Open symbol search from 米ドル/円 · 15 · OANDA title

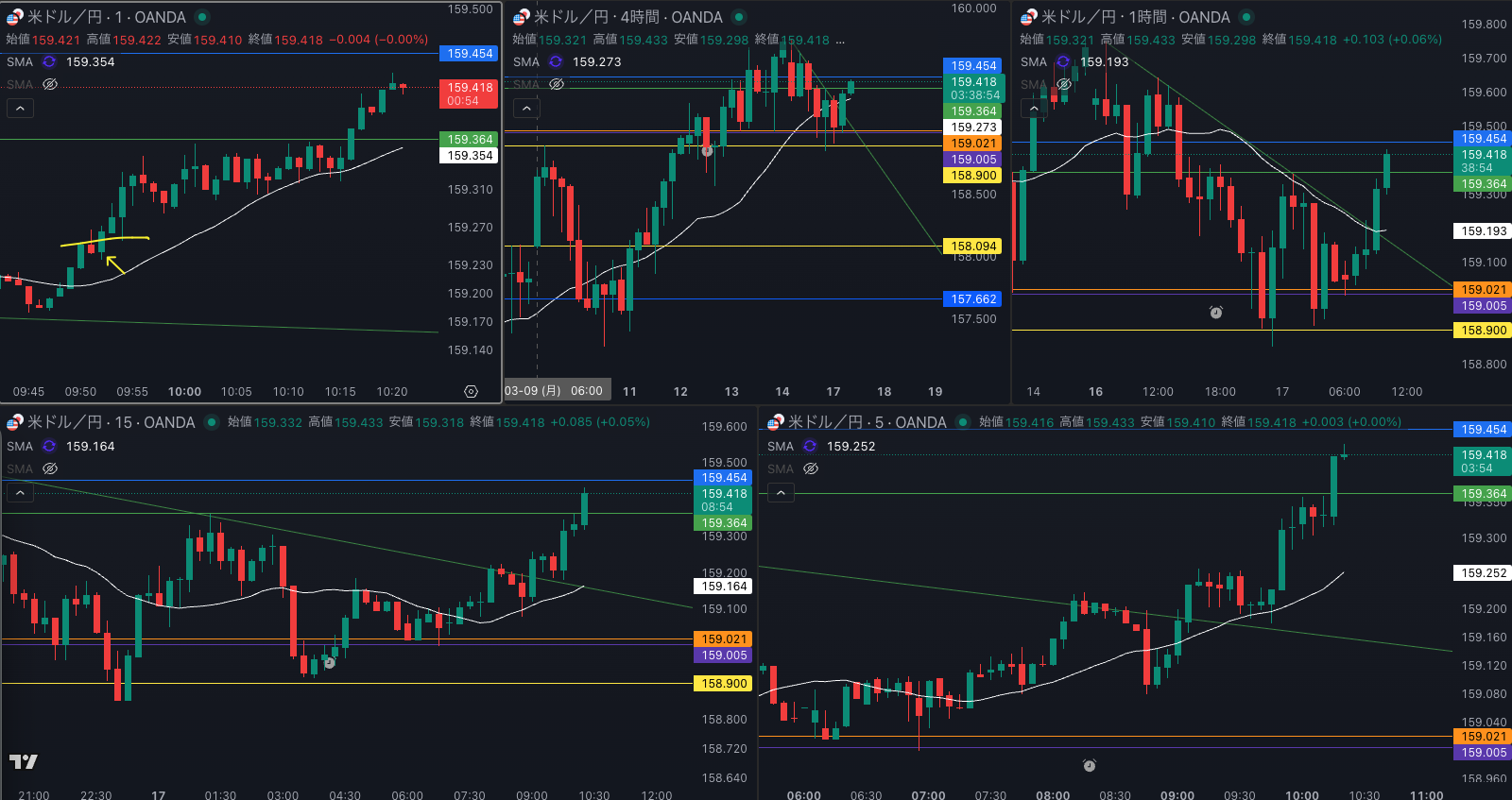click(111, 422)
